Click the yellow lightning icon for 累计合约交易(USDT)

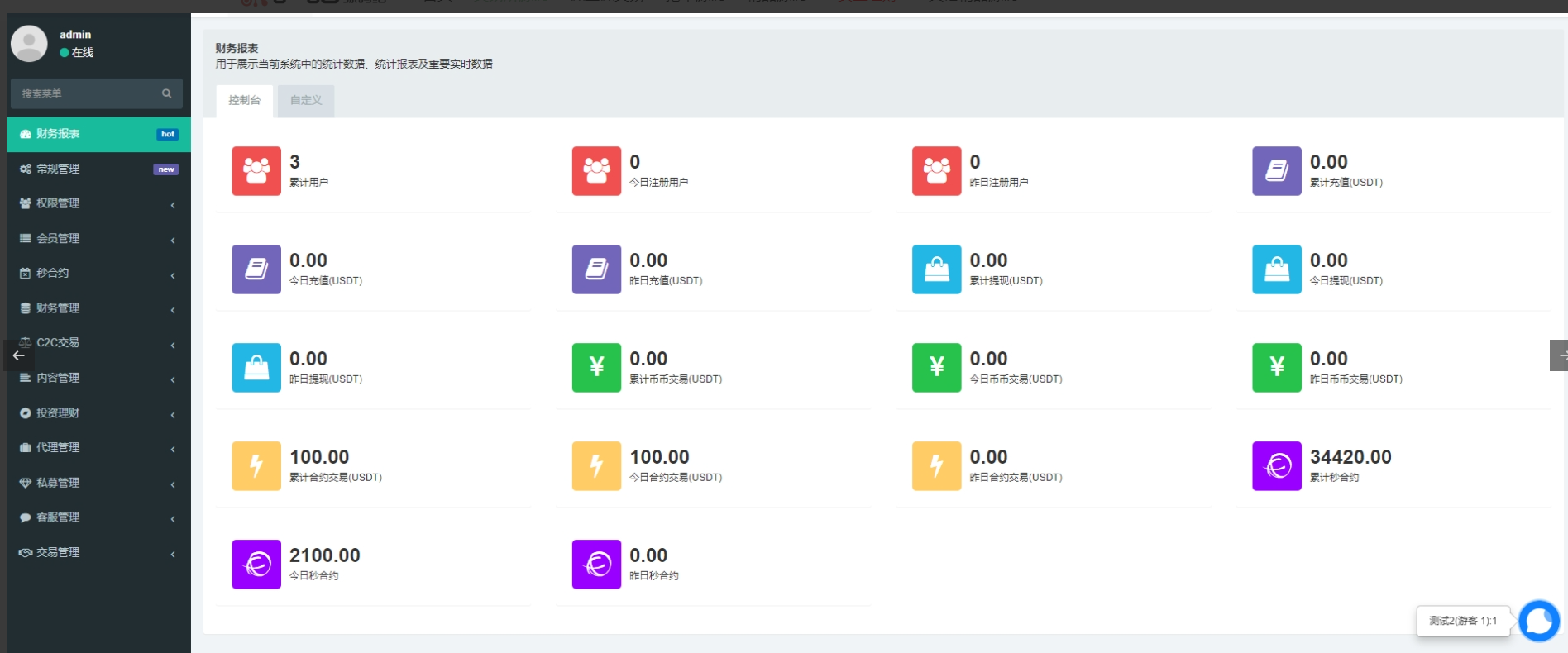tap(256, 466)
